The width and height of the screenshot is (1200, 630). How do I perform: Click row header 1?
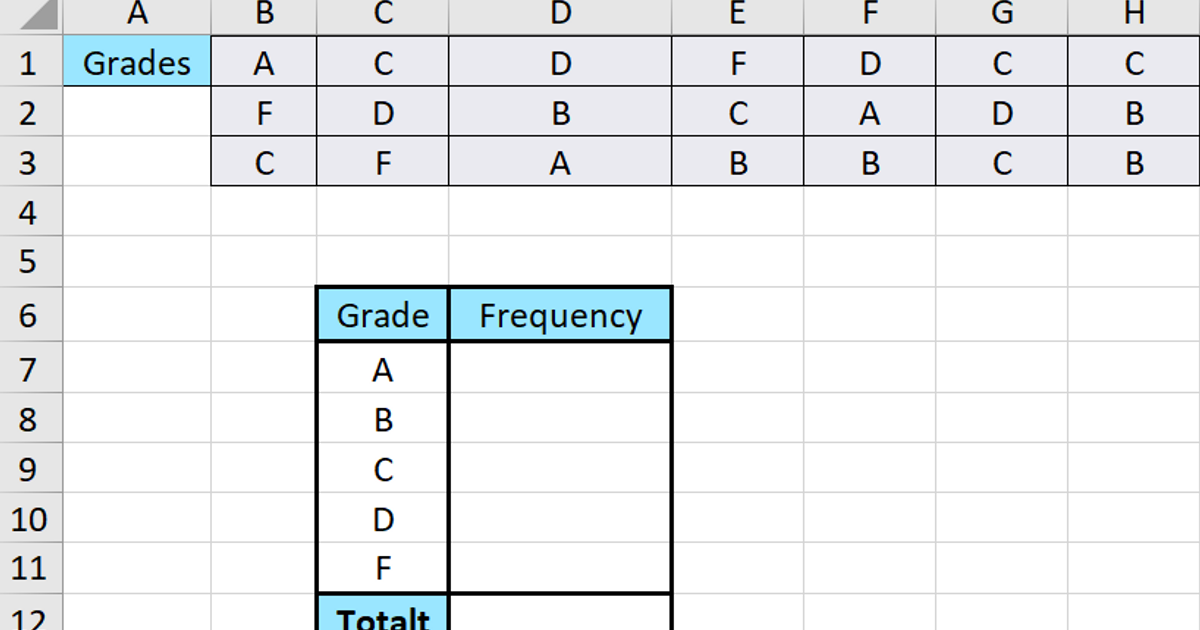[31, 62]
